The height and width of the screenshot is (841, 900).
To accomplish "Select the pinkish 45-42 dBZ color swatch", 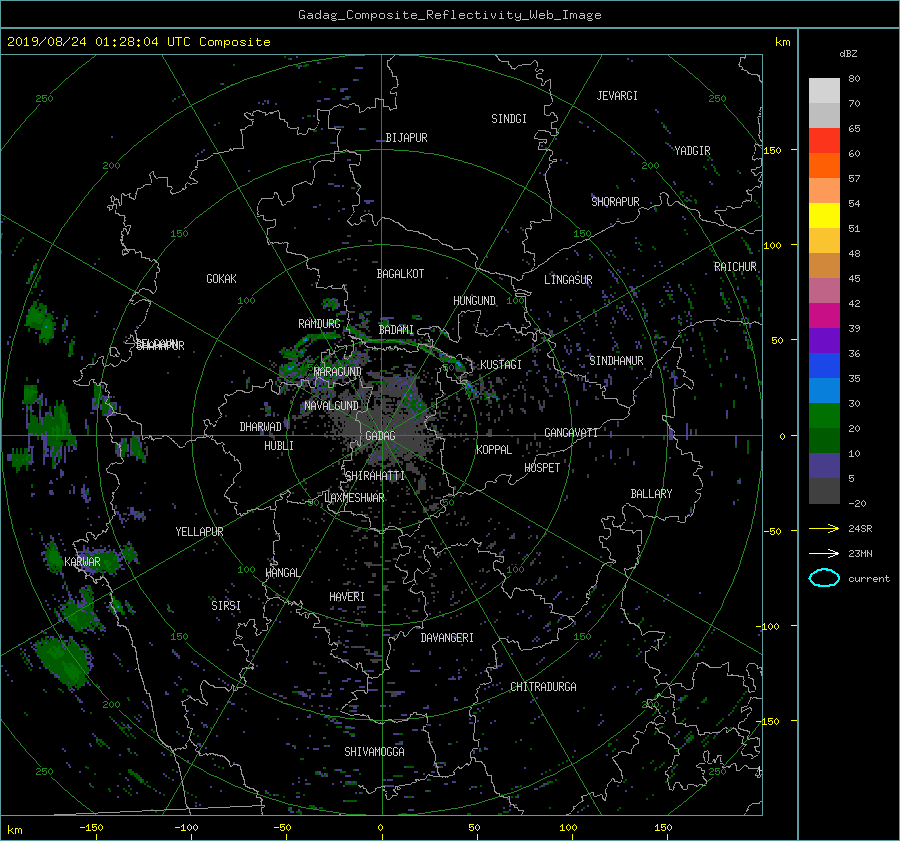I will [x=824, y=291].
